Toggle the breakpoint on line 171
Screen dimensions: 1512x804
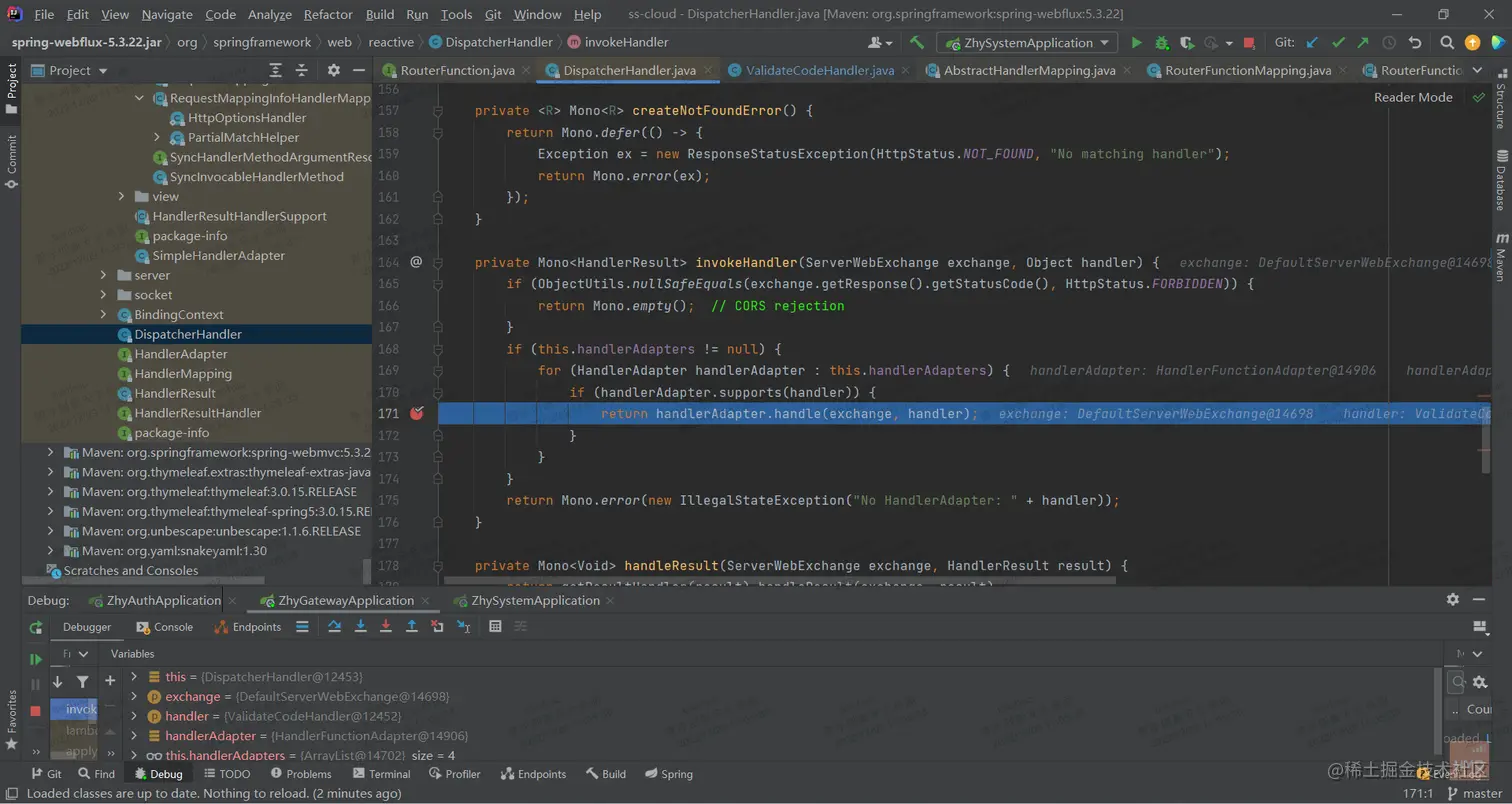417,414
